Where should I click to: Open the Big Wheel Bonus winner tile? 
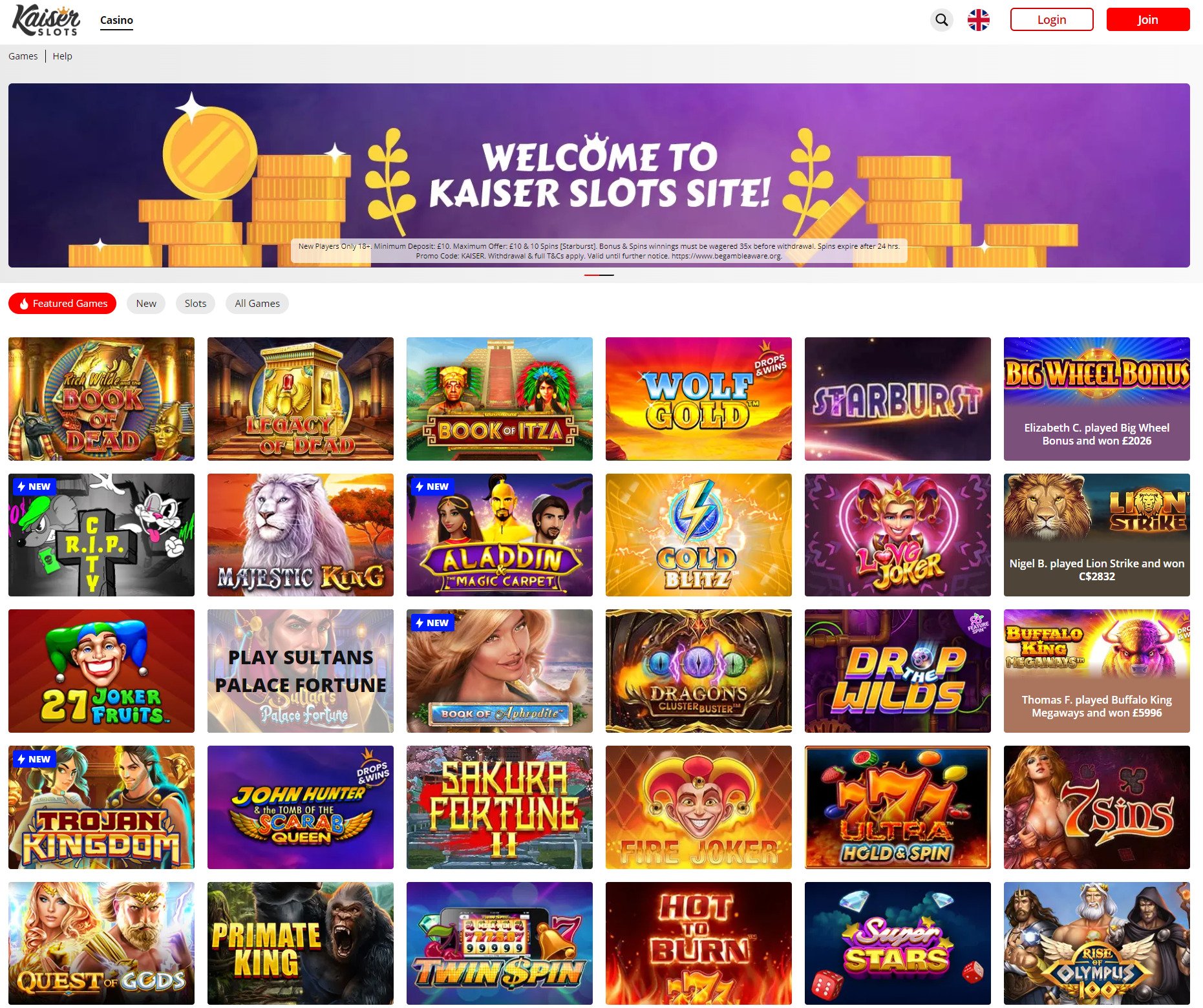pyautogui.click(x=1096, y=399)
